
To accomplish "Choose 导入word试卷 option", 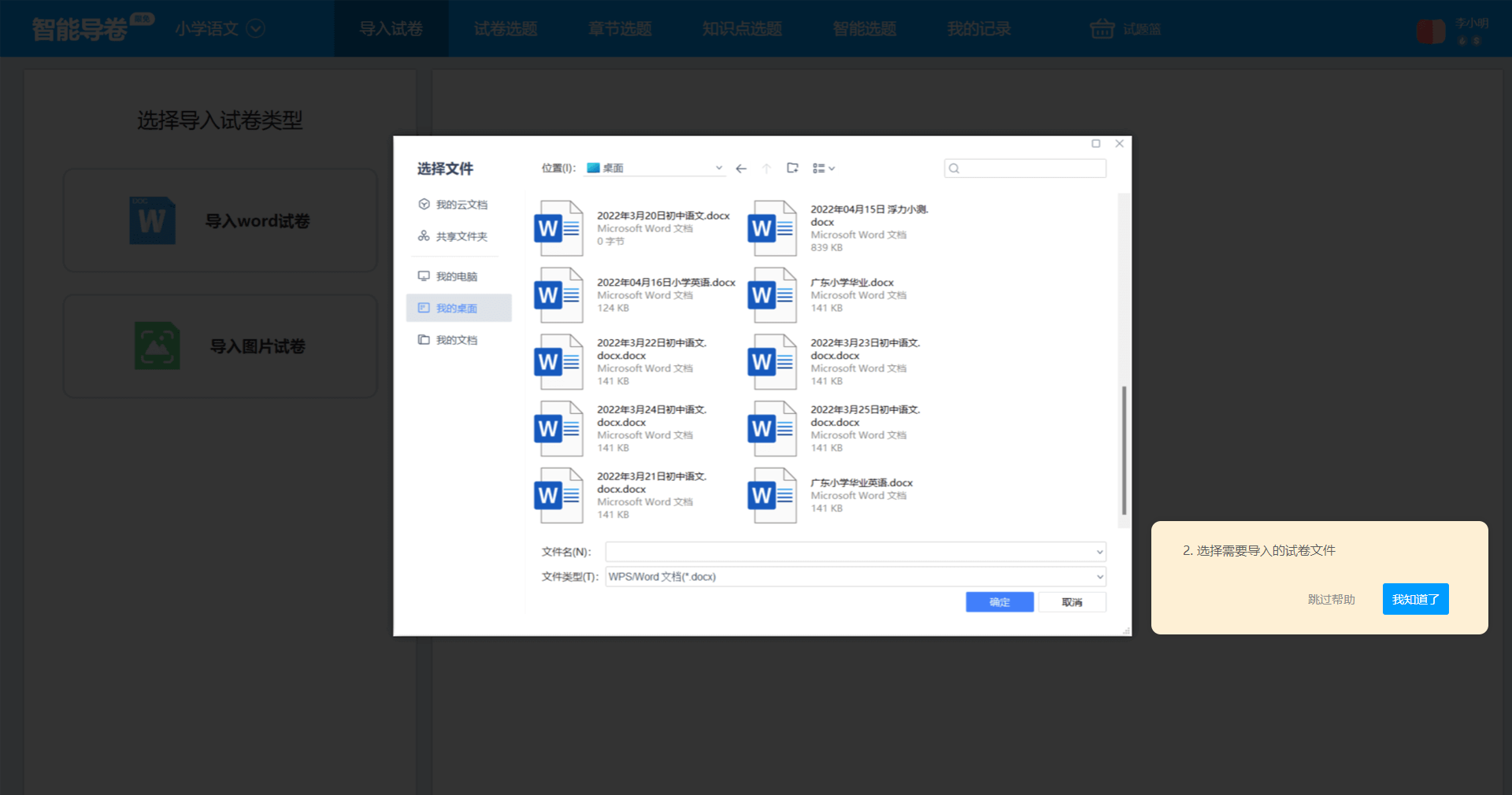I will [x=220, y=220].
